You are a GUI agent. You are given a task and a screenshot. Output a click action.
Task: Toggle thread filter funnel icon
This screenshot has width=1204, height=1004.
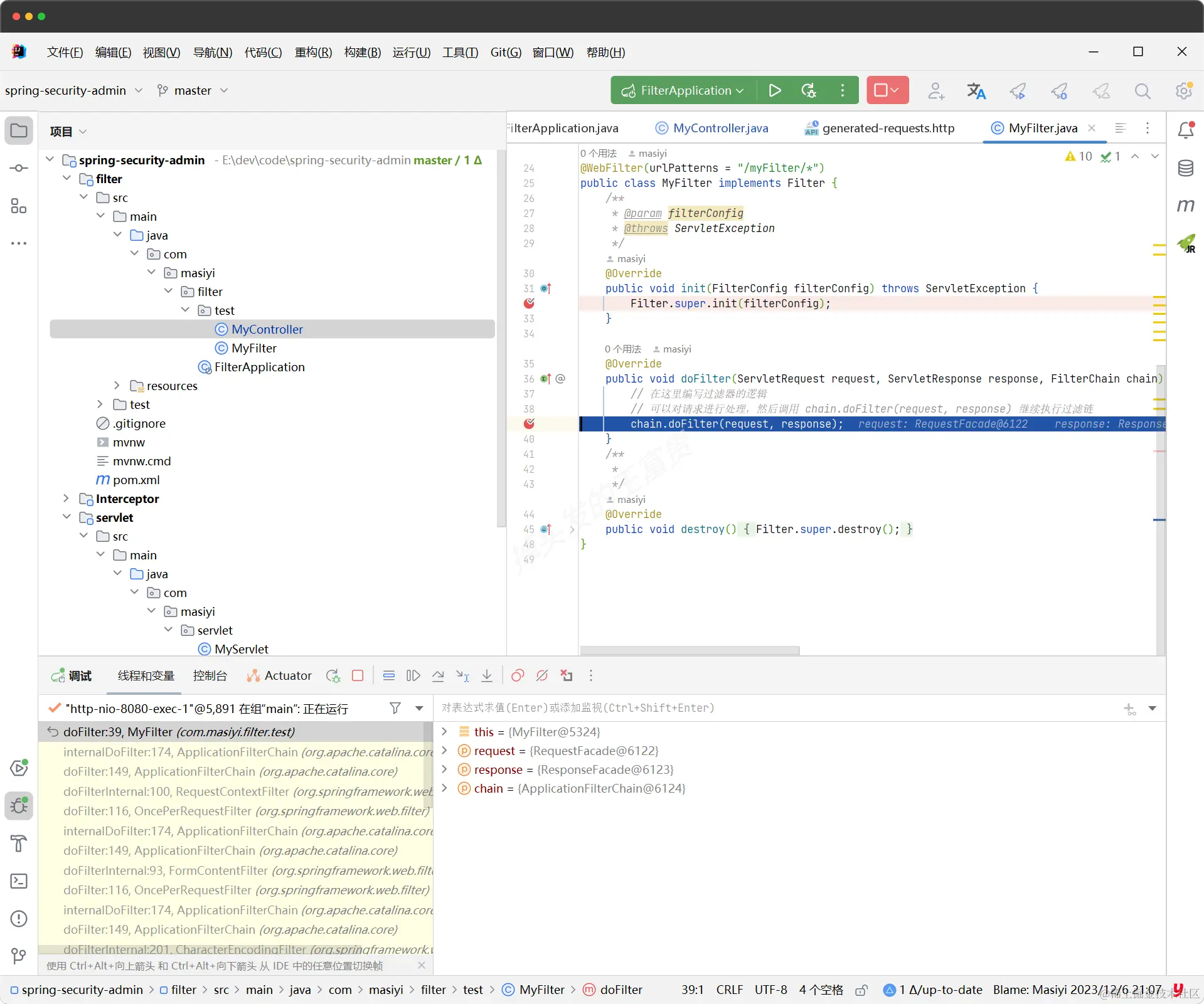(x=395, y=708)
